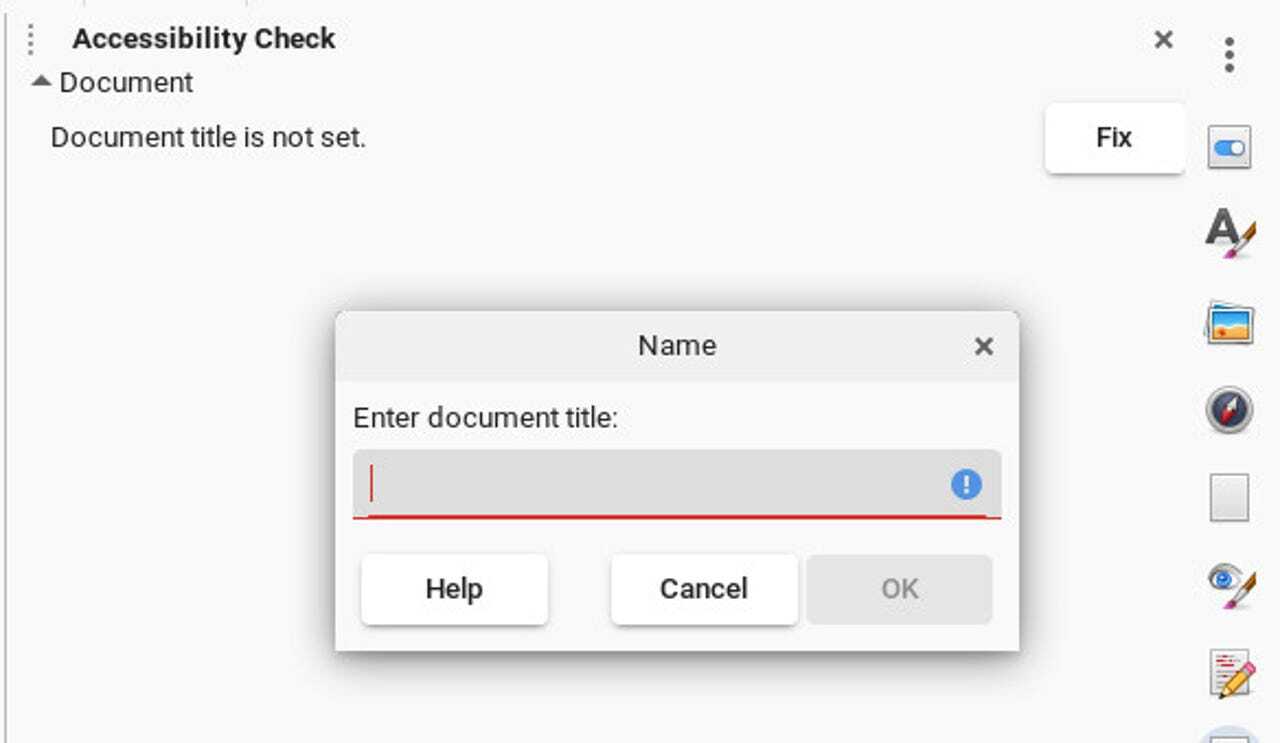
Task: Click the blue info icon in title field
Action: click(x=966, y=485)
